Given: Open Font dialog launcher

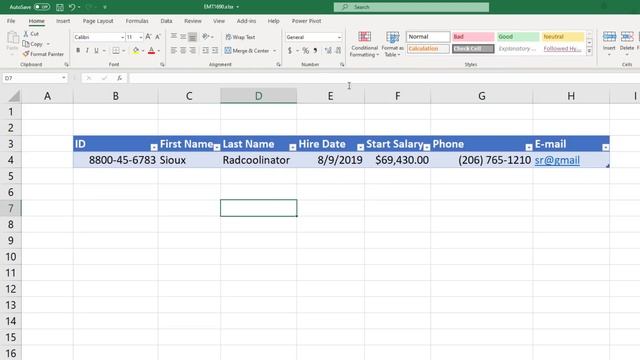Looking at the screenshot, I should click(162, 64).
